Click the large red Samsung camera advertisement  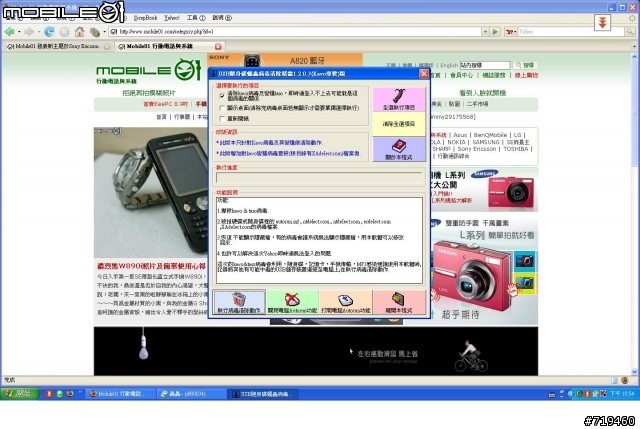[x=484, y=271]
